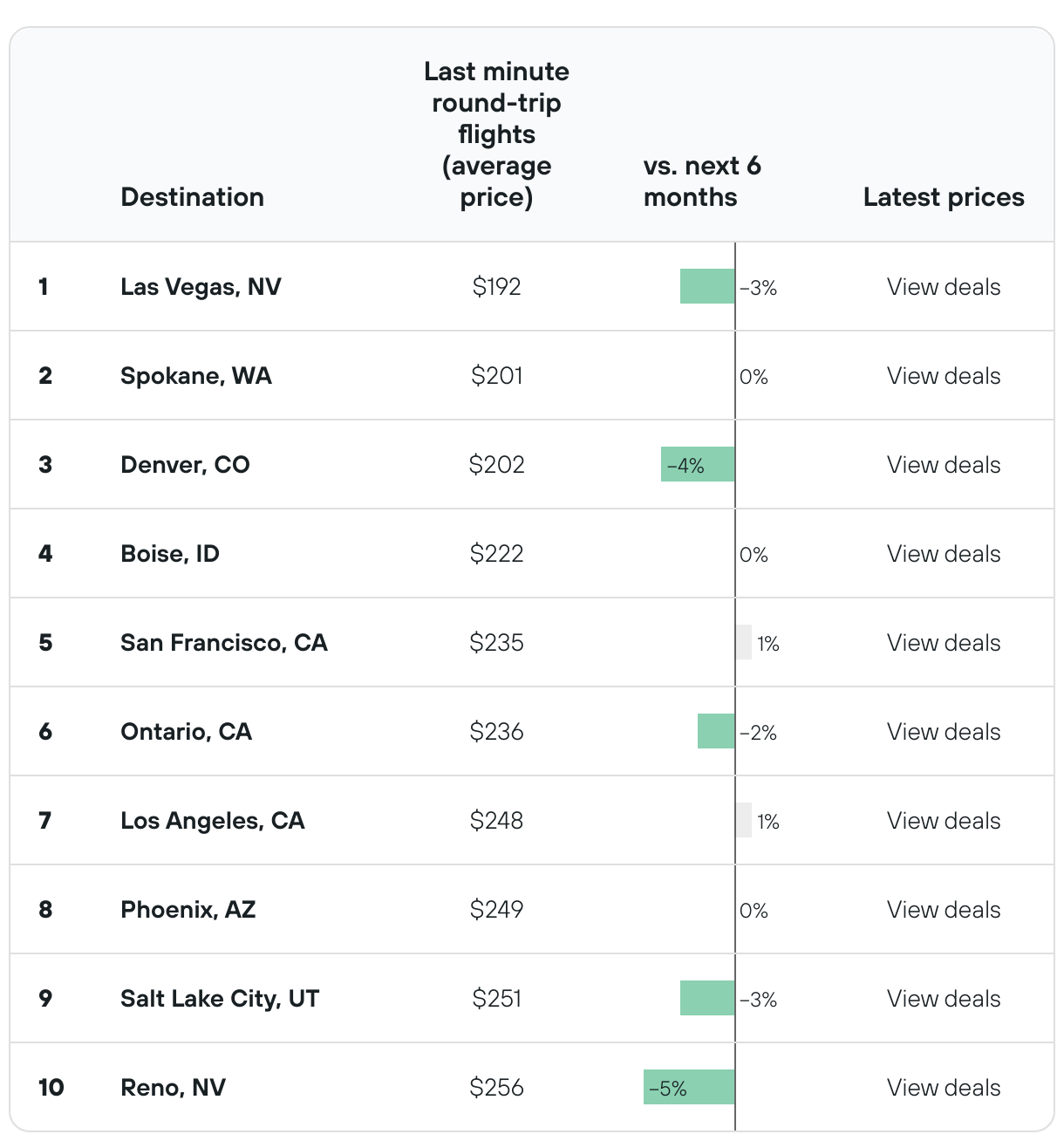This screenshot has height=1141, width=1064.
Task: Click View deals for Spokane, WA
Action: tap(943, 376)
